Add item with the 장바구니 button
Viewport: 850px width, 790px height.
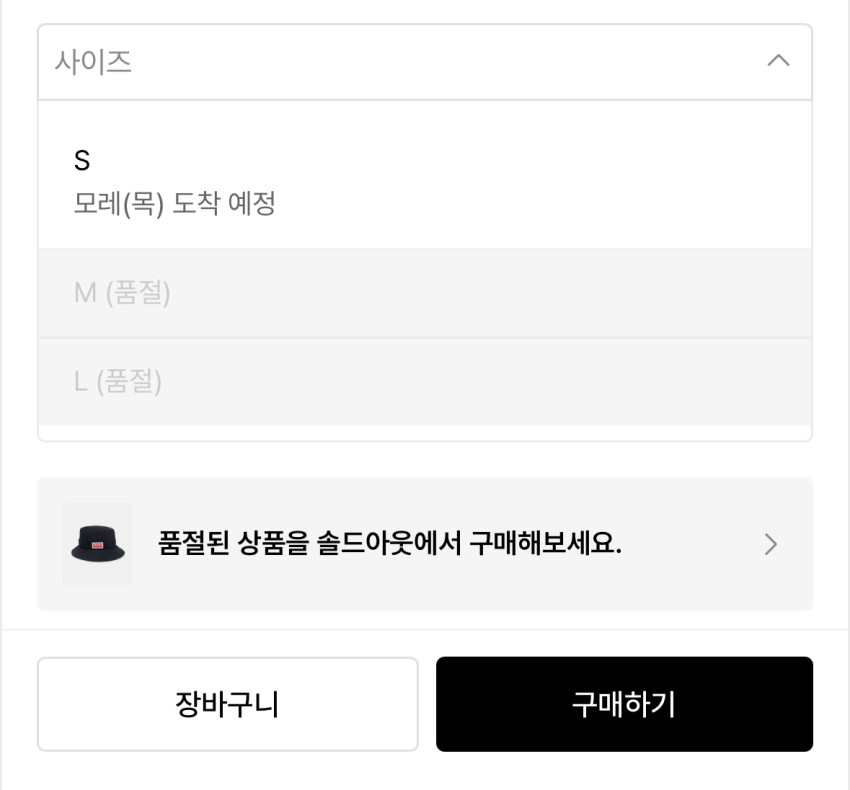pos(227,704)
